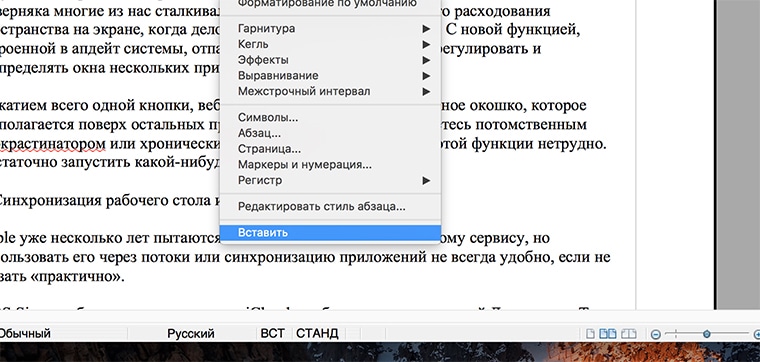Choose Страница... menu entry
This screenshot has width=760, height=362.
pyautogui.click(x=330, y=149)
